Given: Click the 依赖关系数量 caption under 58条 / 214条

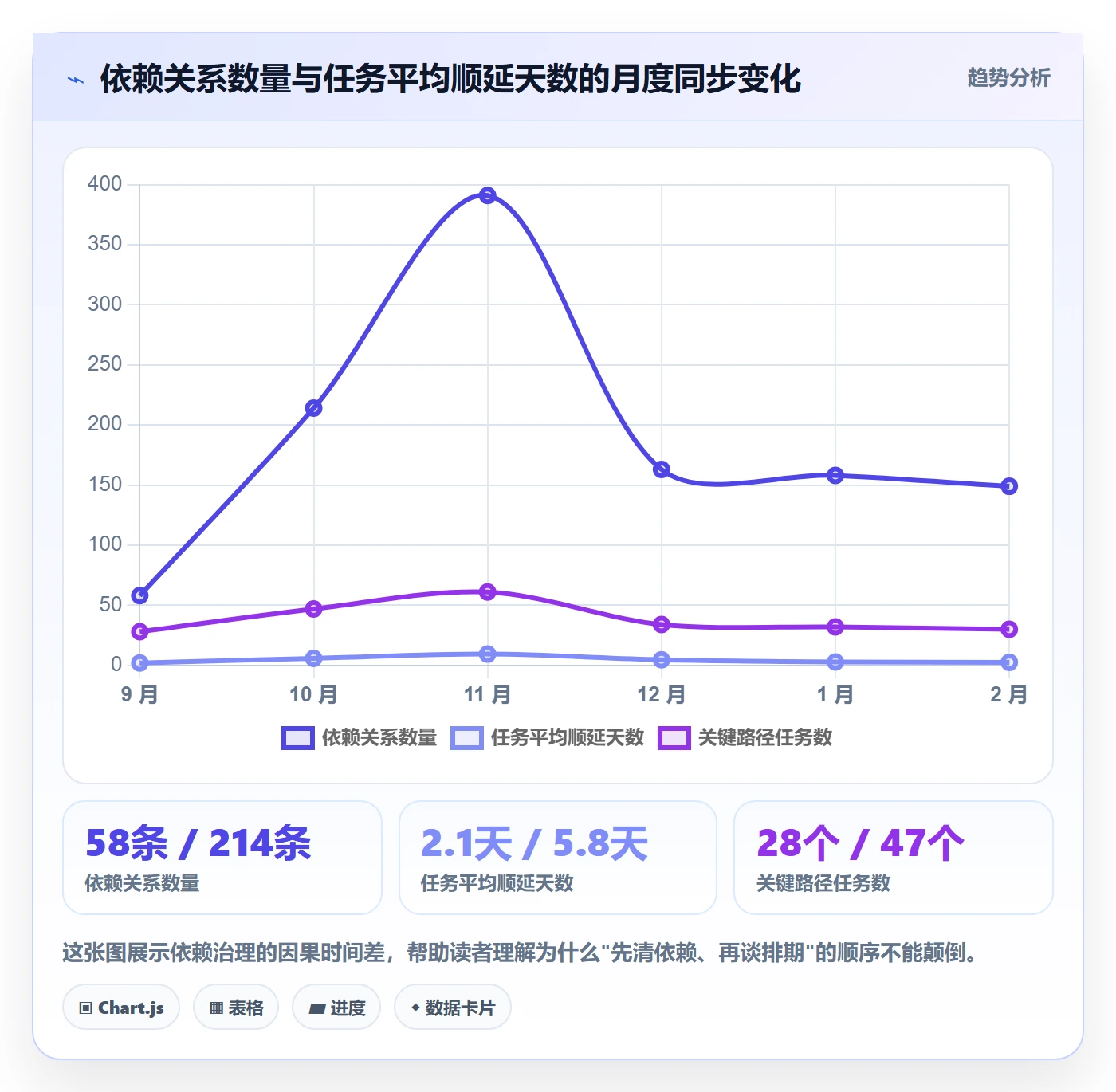Looking at the screenshot, I should pyautogui.click(x=143, y=883).
